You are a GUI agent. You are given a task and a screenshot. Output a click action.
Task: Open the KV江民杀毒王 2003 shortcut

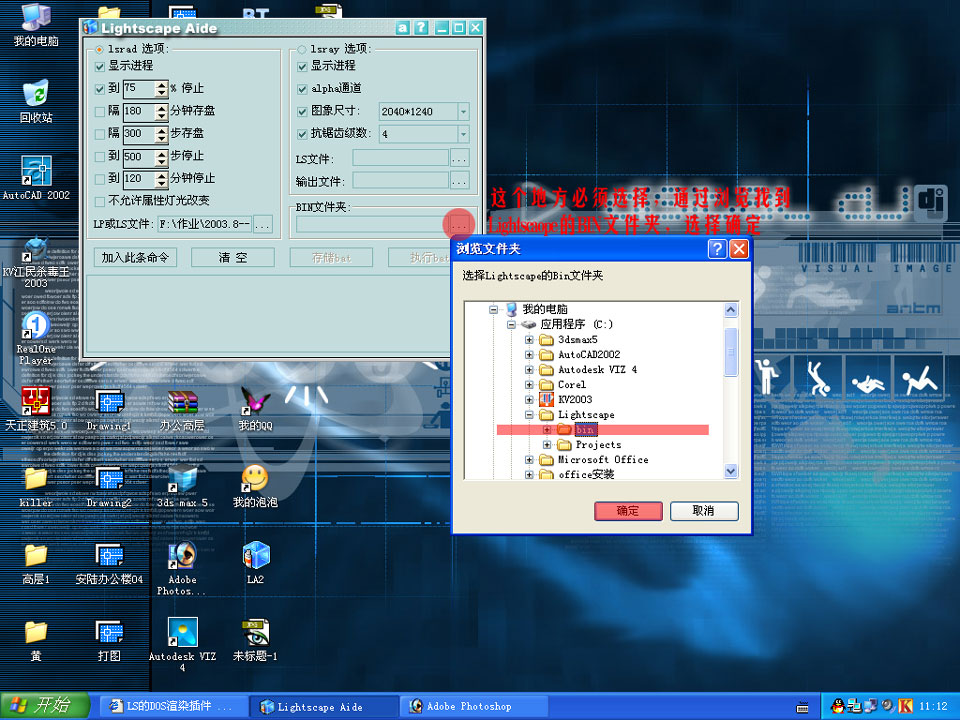(x=36, y=262)
